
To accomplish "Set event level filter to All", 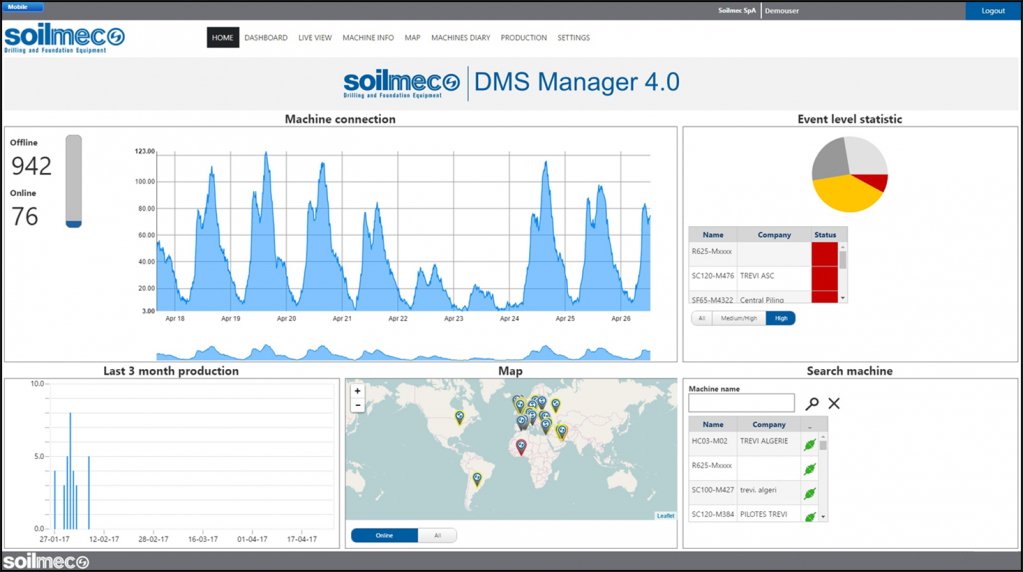I will pyautogui.click(x=701, y=318).
